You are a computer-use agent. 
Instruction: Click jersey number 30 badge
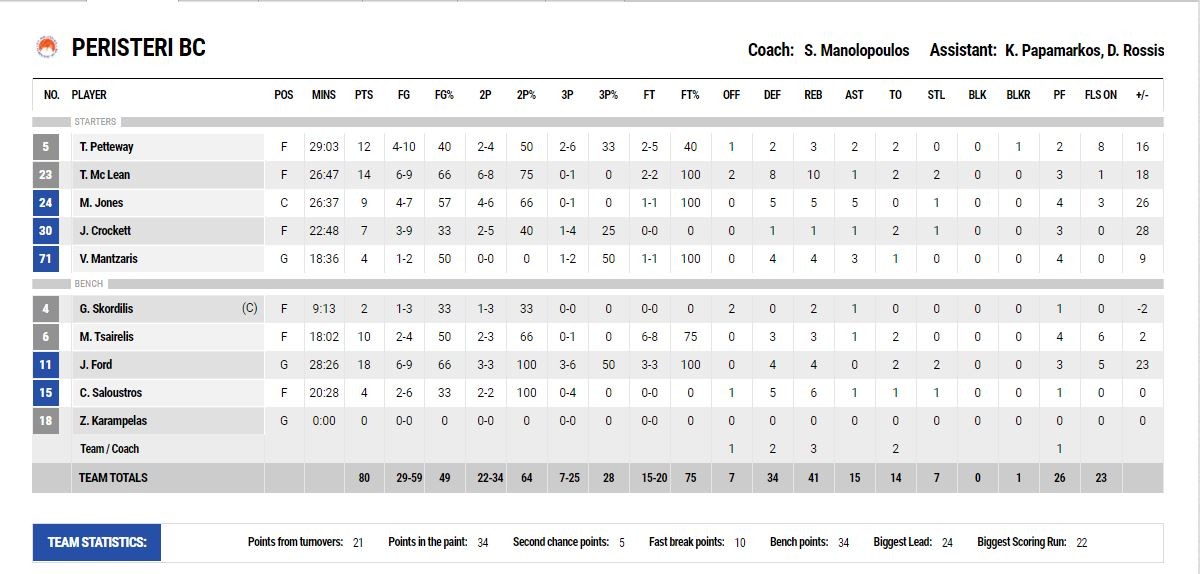point(46,231)
